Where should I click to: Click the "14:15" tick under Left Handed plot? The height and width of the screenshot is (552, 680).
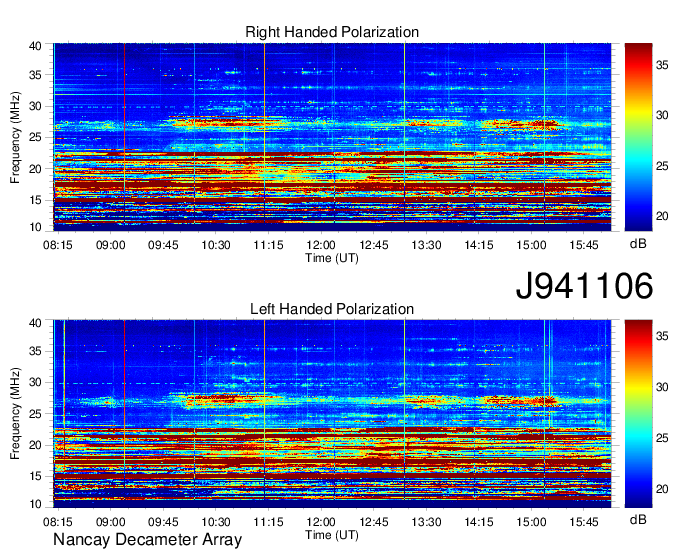pos(479,522)
